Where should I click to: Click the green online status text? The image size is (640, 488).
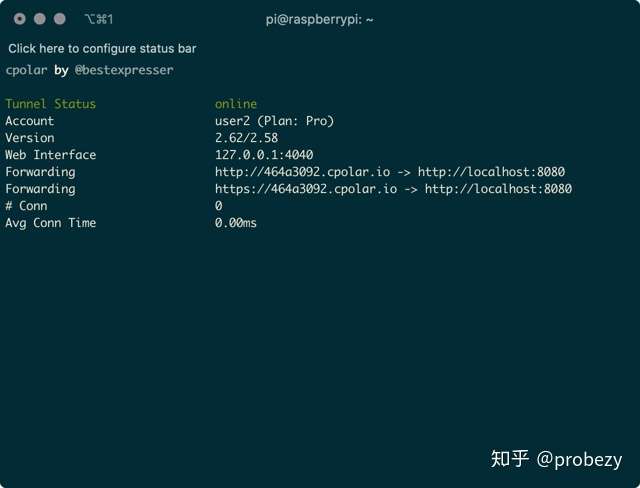click(x=236, y=104)
